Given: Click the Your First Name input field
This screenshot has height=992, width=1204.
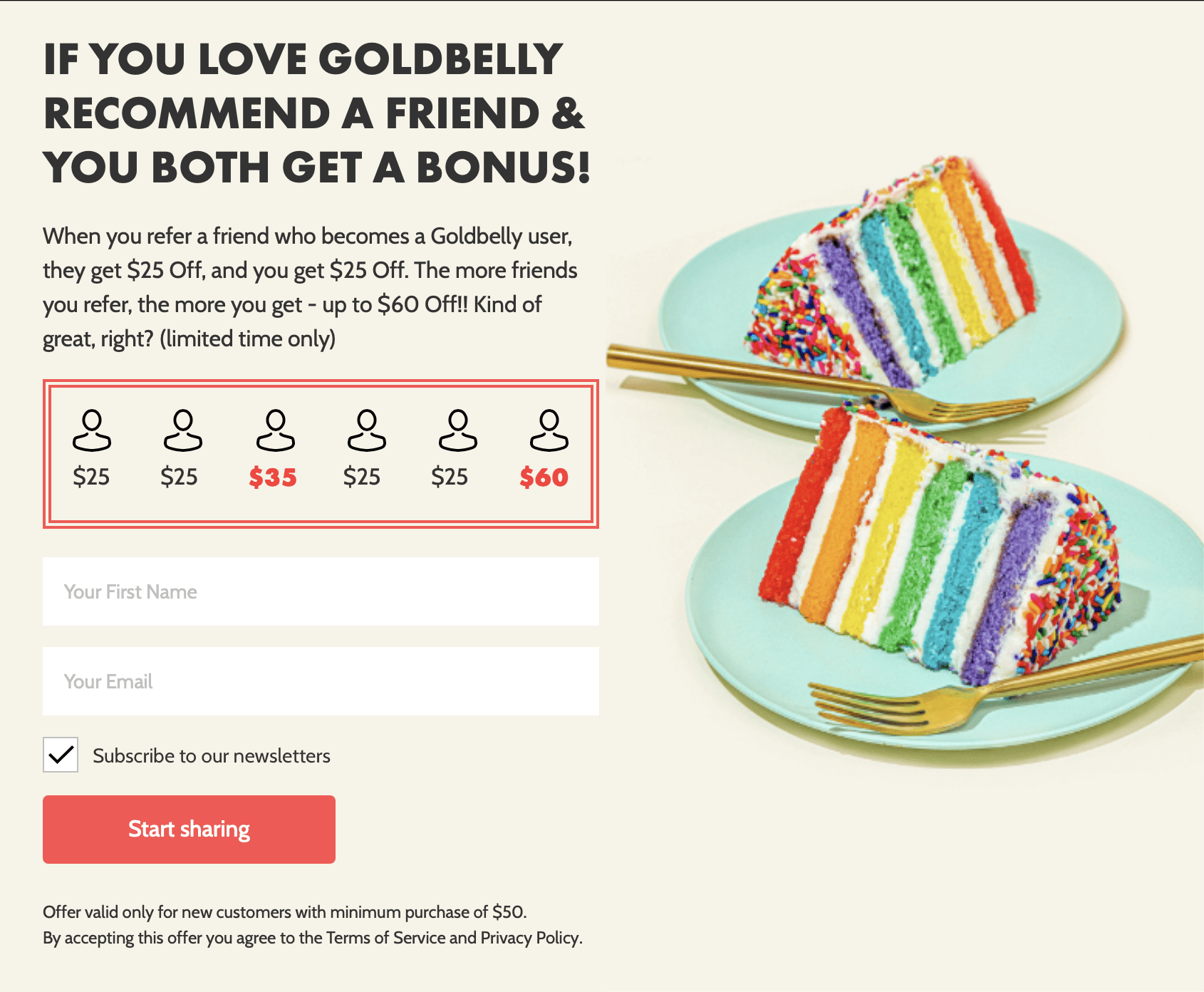Looking at the screenshot, I should click(322, 592).
